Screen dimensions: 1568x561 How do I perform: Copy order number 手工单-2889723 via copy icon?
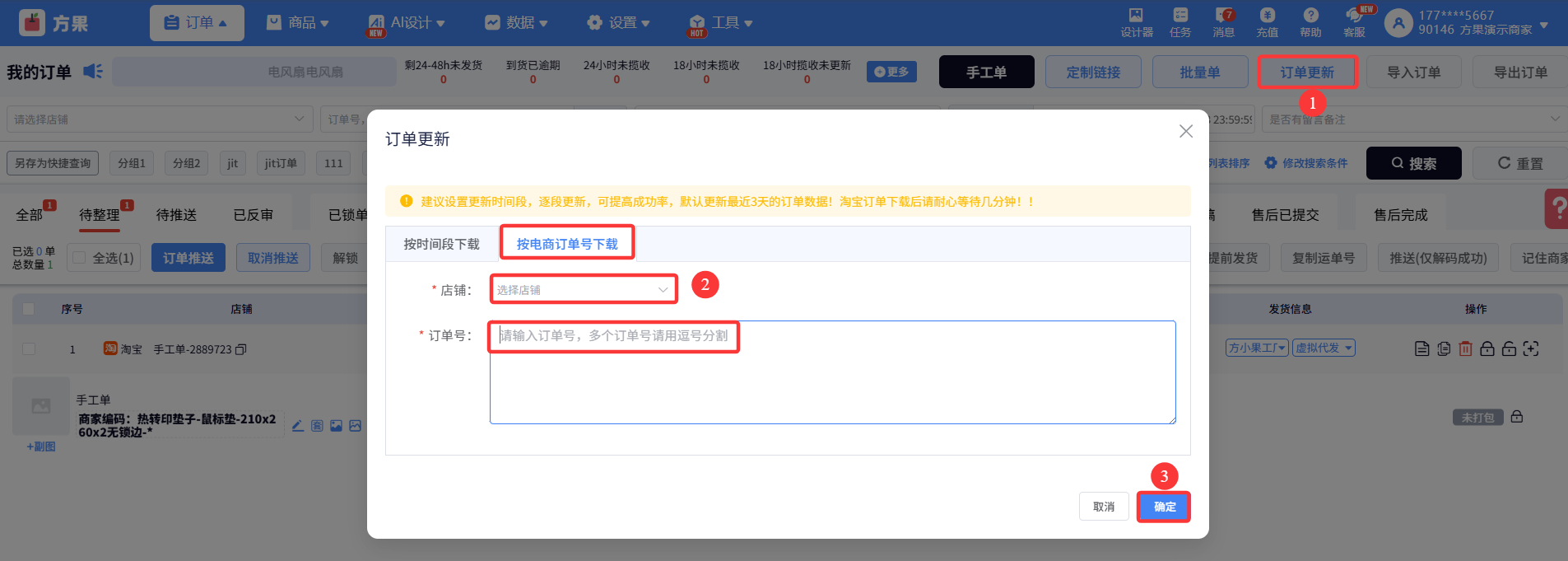pos(241,349)
